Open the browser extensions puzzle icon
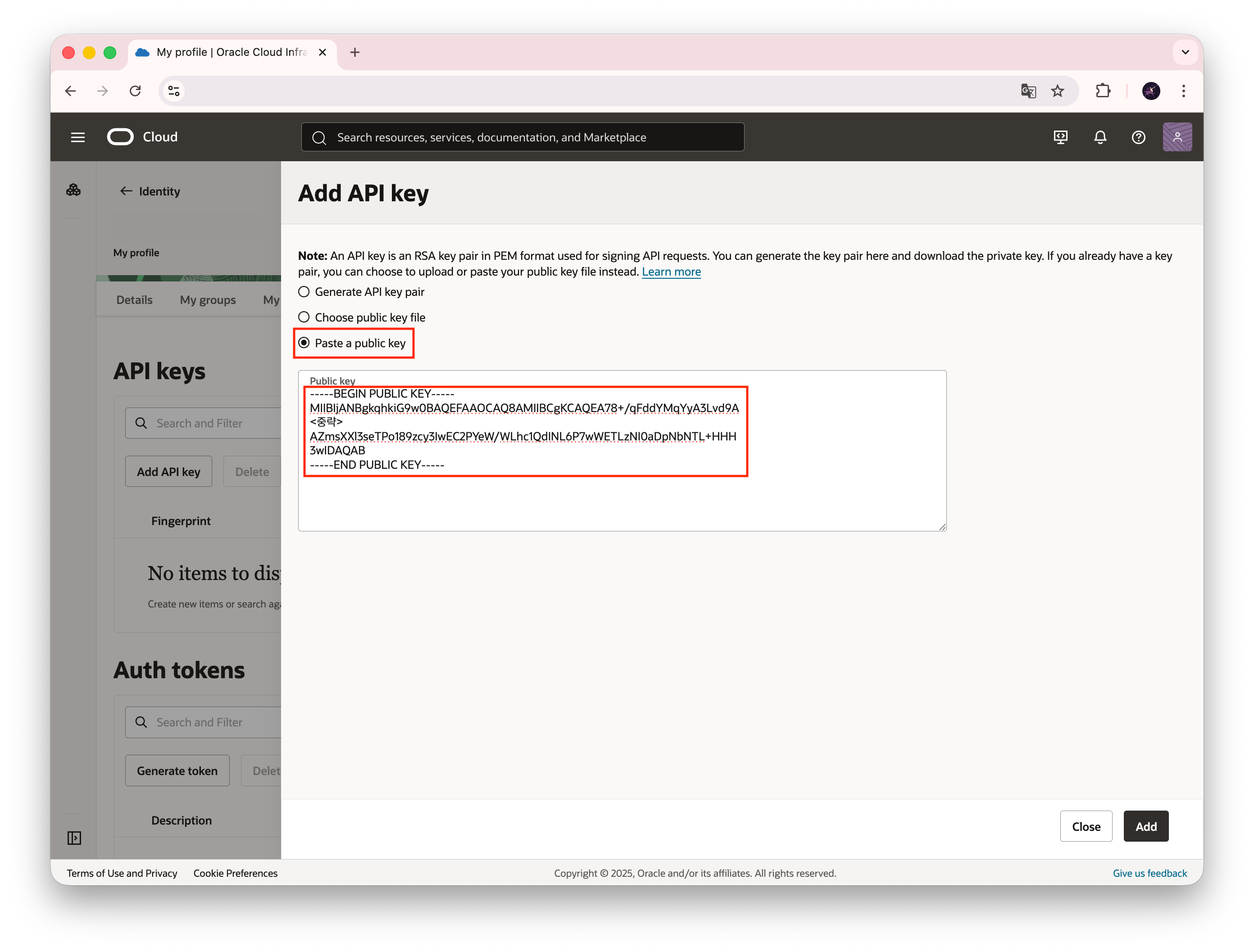1254x952 pixels. pos(1103,91)
